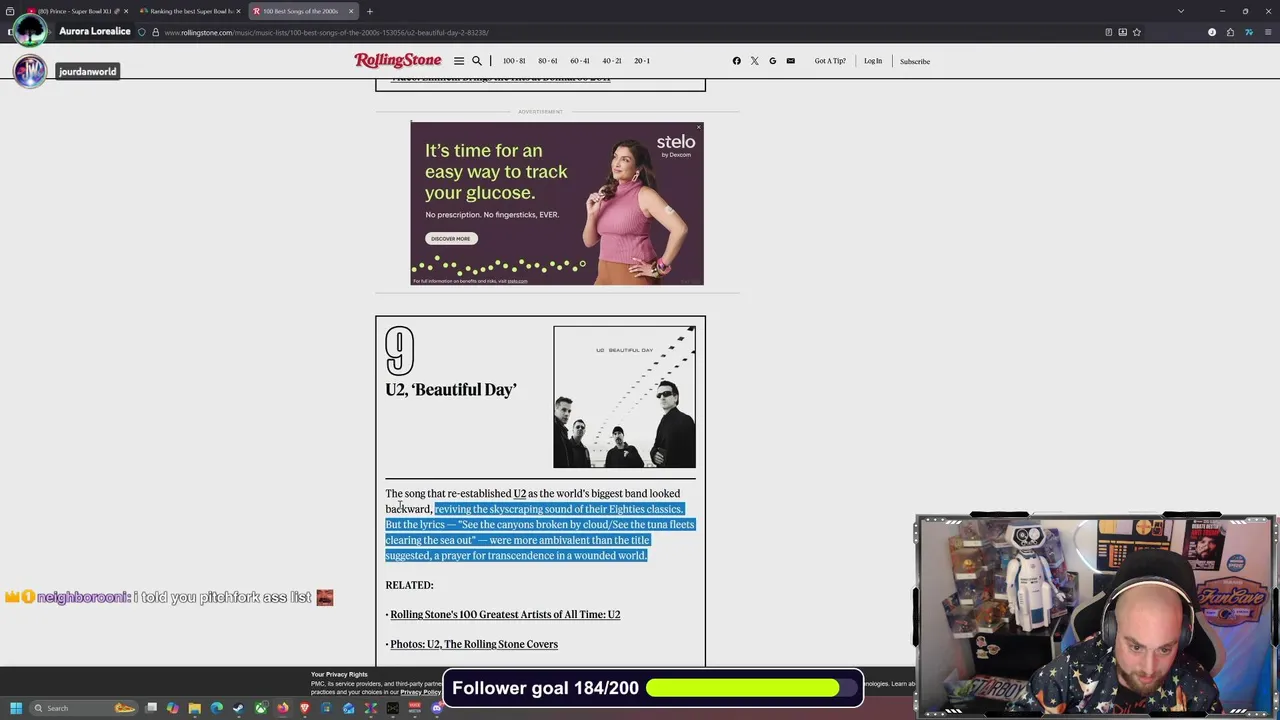Screen dimensions: 1280x720
Task: Open File Explorer from the taskbar
Action: tap(195, 708)
